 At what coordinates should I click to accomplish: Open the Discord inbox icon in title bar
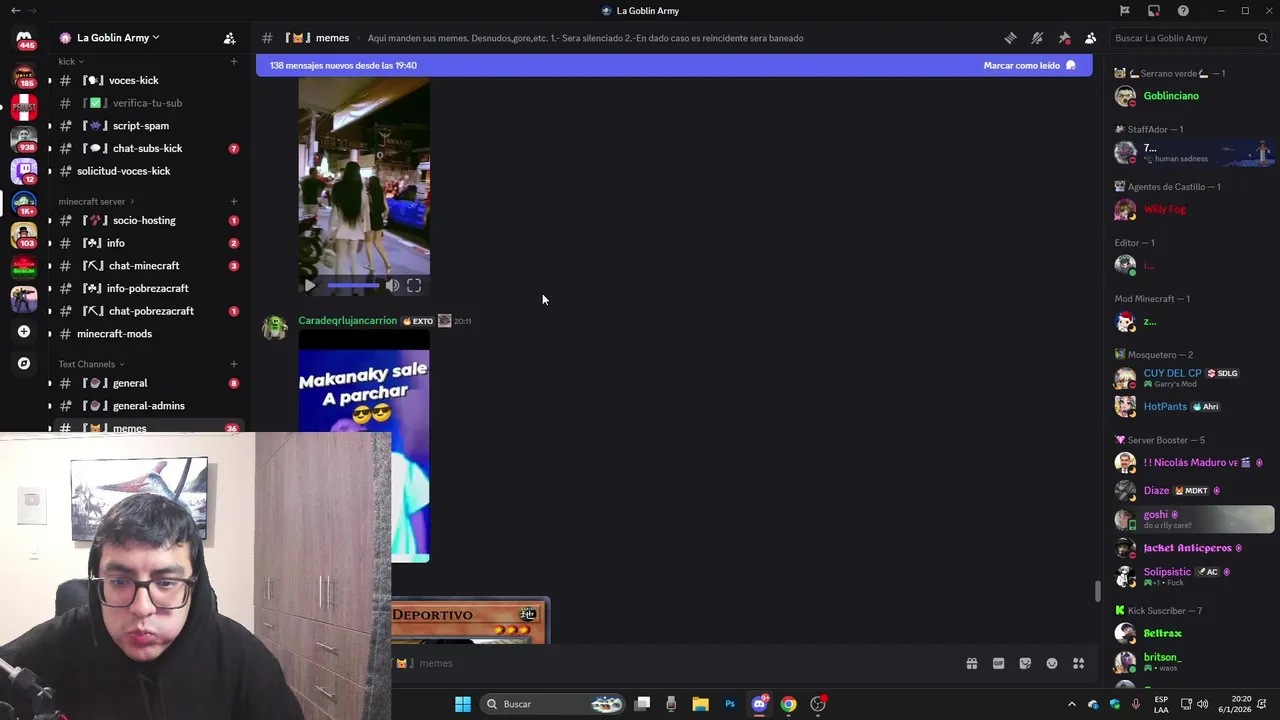point(1154,11)
